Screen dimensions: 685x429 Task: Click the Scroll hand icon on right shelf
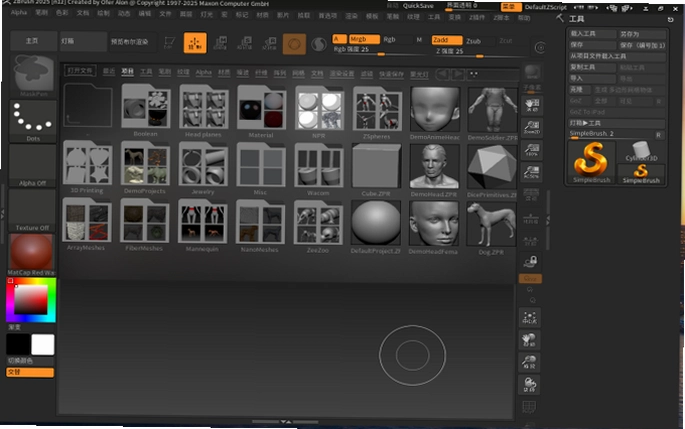[x=532, y=105]
